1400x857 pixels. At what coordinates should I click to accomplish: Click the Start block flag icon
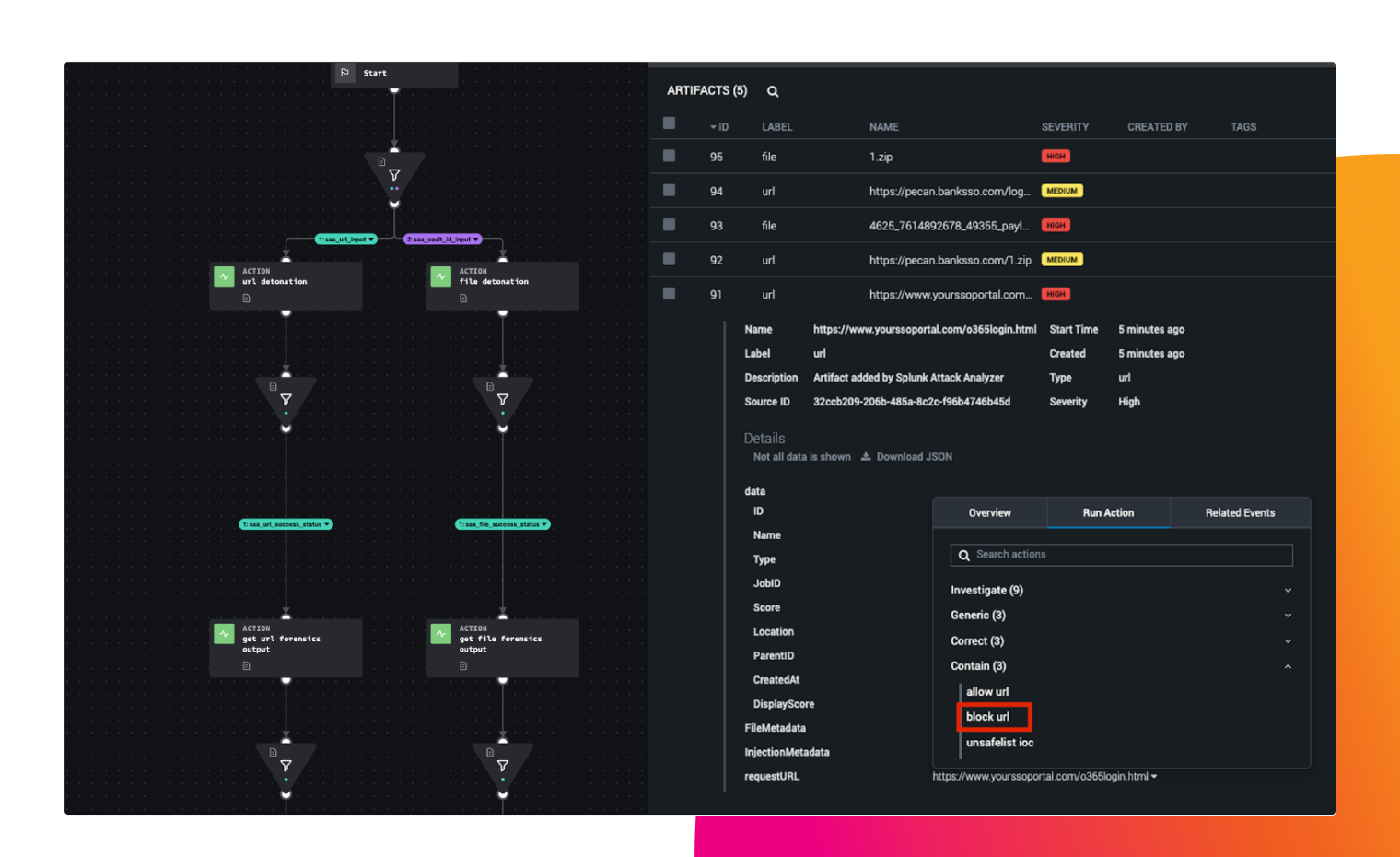(x=345, y=73)
